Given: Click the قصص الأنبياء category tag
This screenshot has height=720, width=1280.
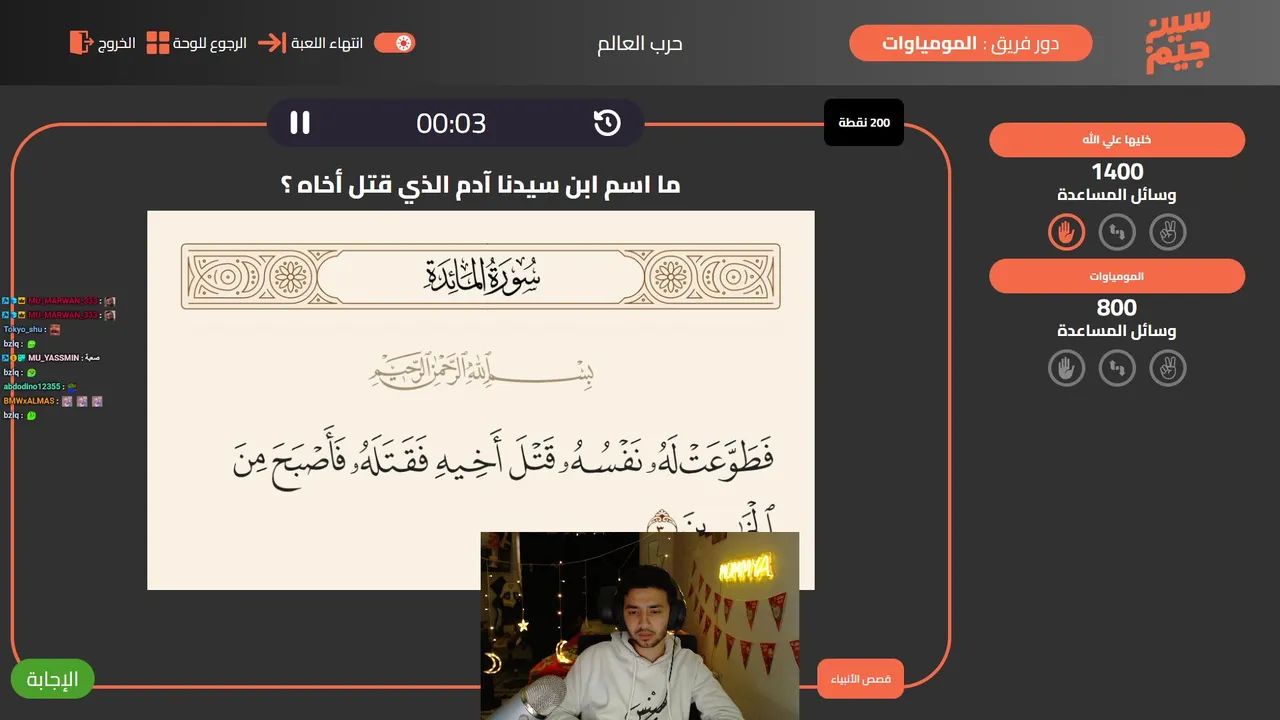Looking at the screenshot, I should tap(860, 680).
